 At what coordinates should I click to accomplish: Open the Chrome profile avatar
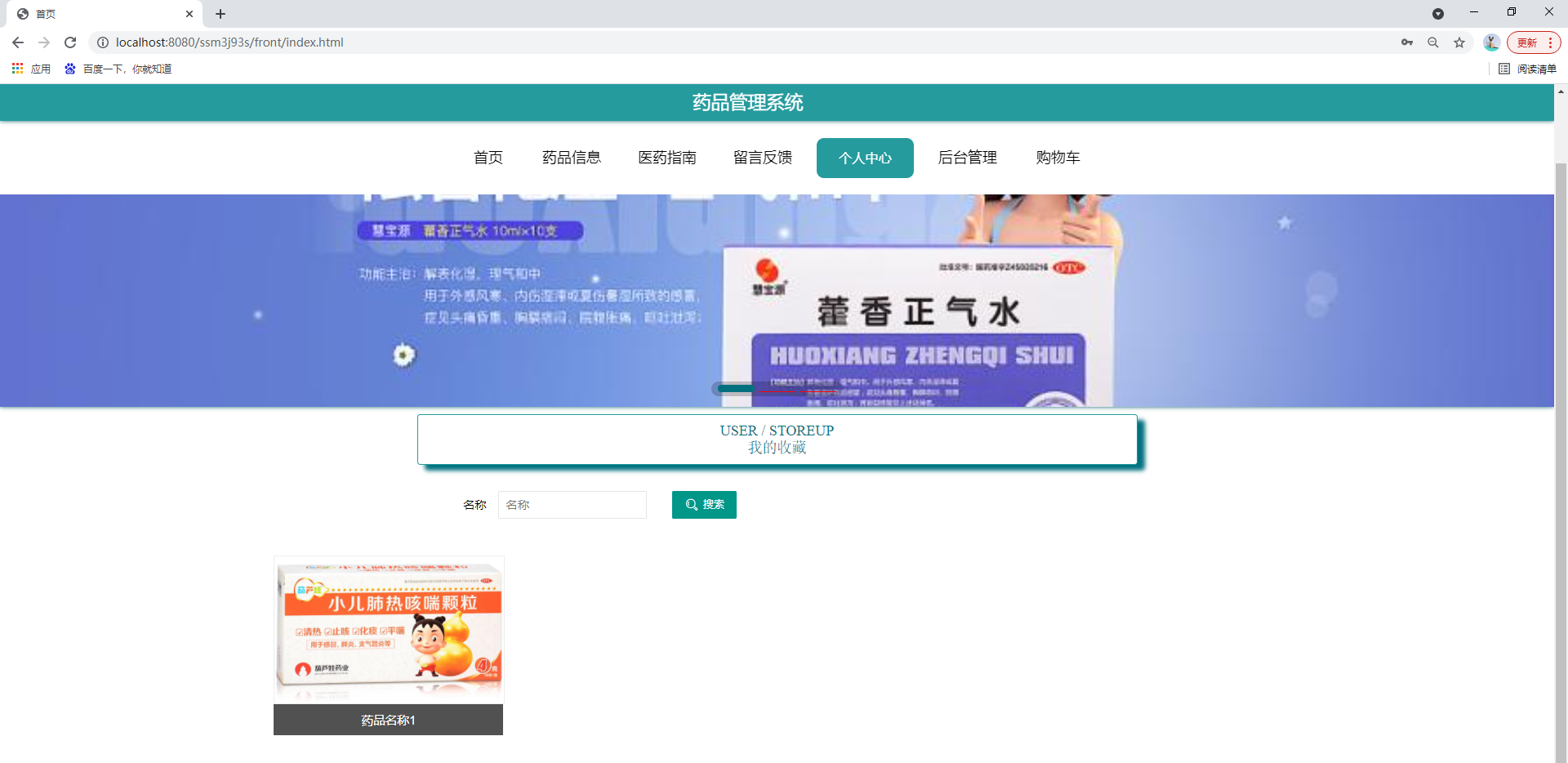pos(1491,42)
